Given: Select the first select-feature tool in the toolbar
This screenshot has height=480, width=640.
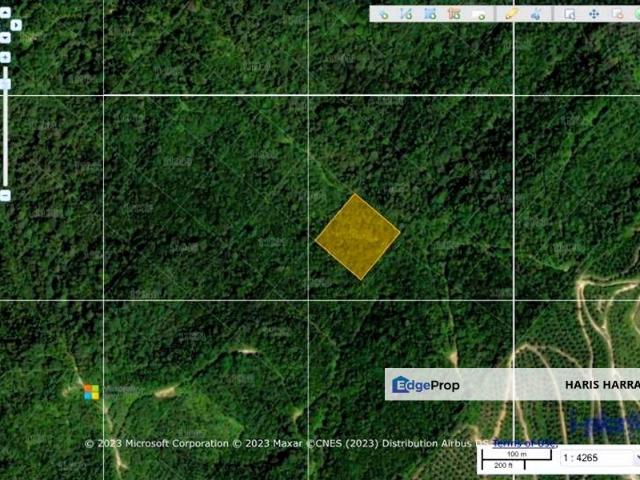Looking at the screenshot, I should [x=383, y=14].
